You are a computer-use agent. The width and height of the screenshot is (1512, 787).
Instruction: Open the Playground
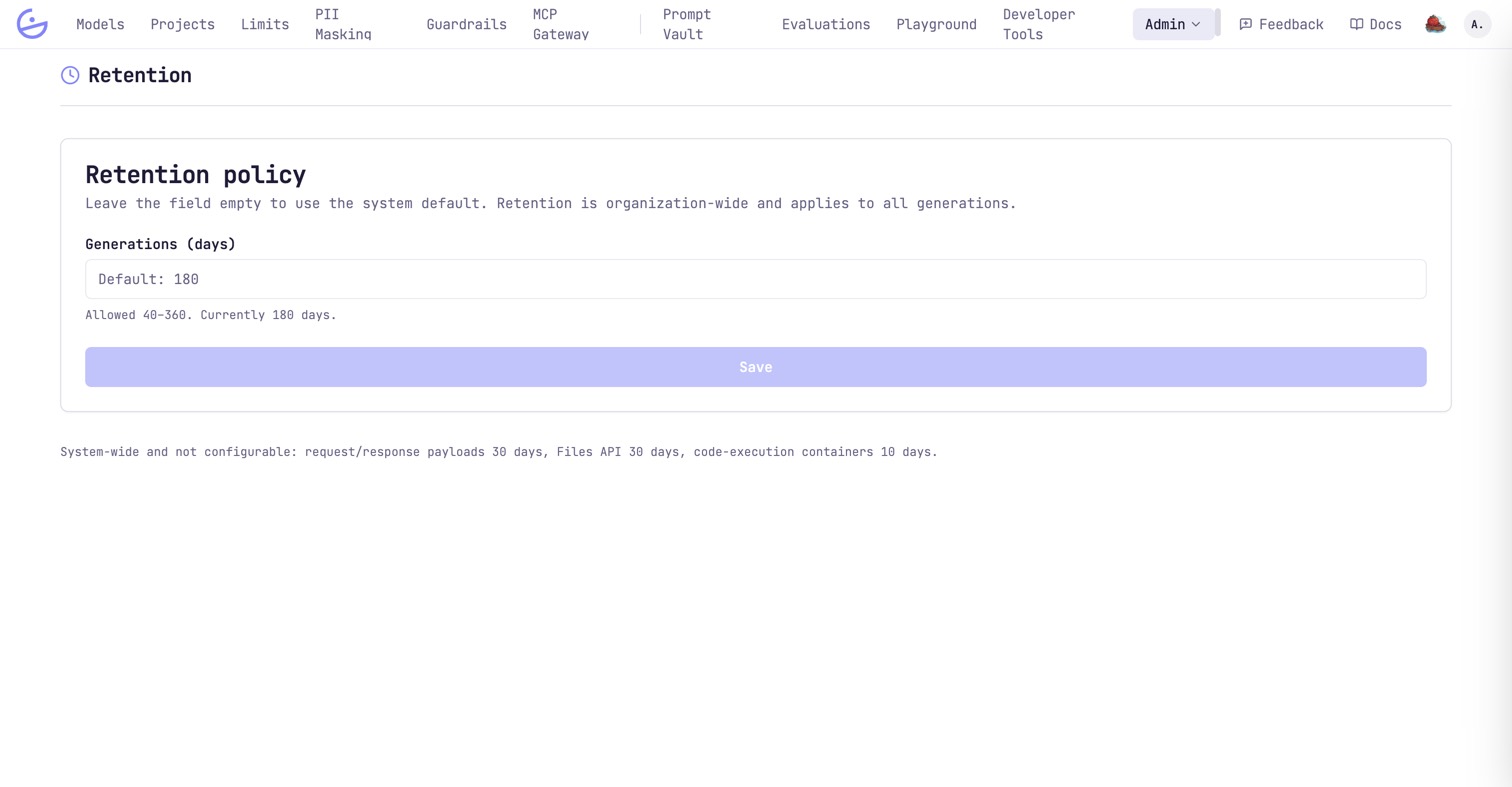coord(936,24)
